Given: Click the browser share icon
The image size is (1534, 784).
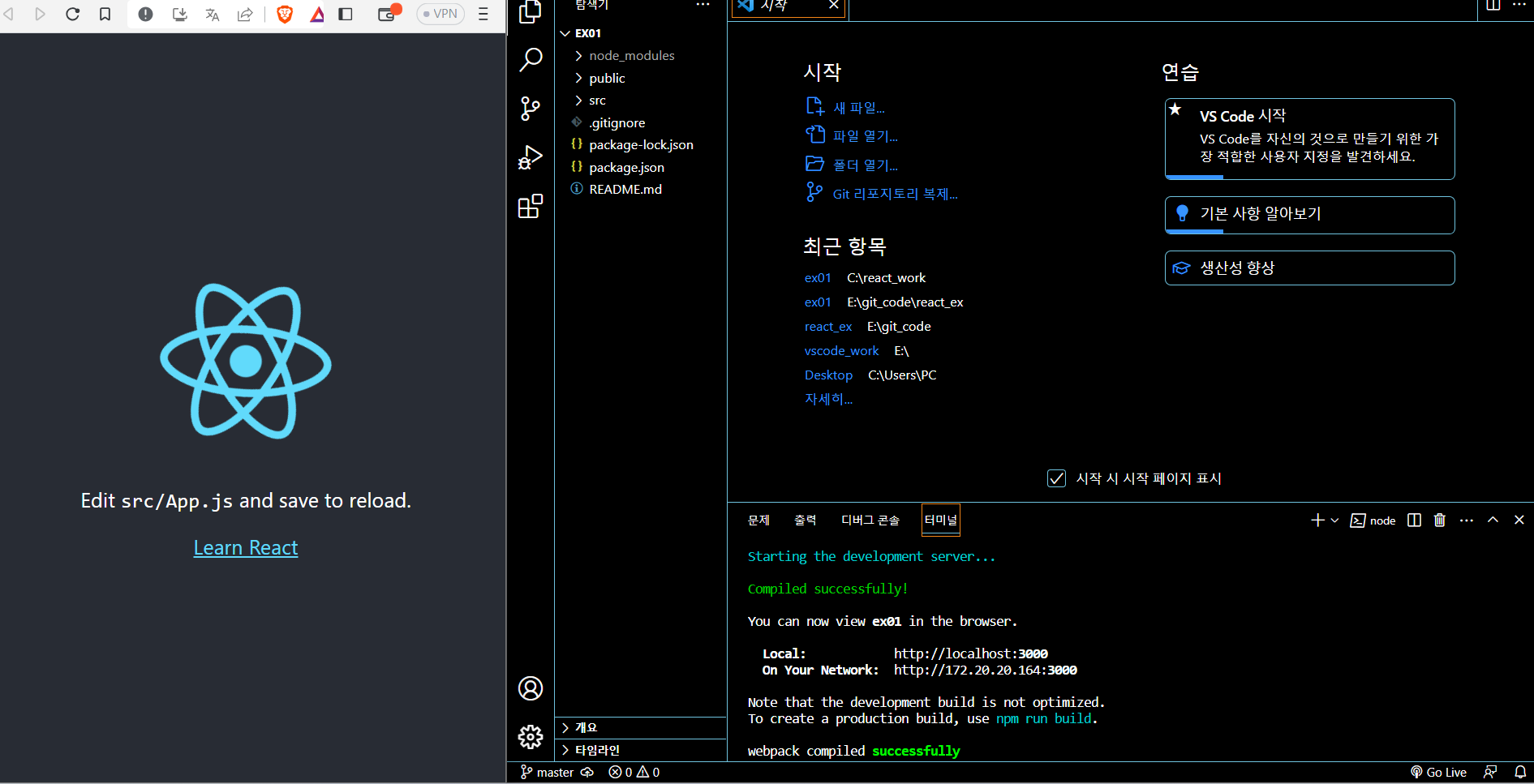Looking at the screenshot, I should click(245, 14).
